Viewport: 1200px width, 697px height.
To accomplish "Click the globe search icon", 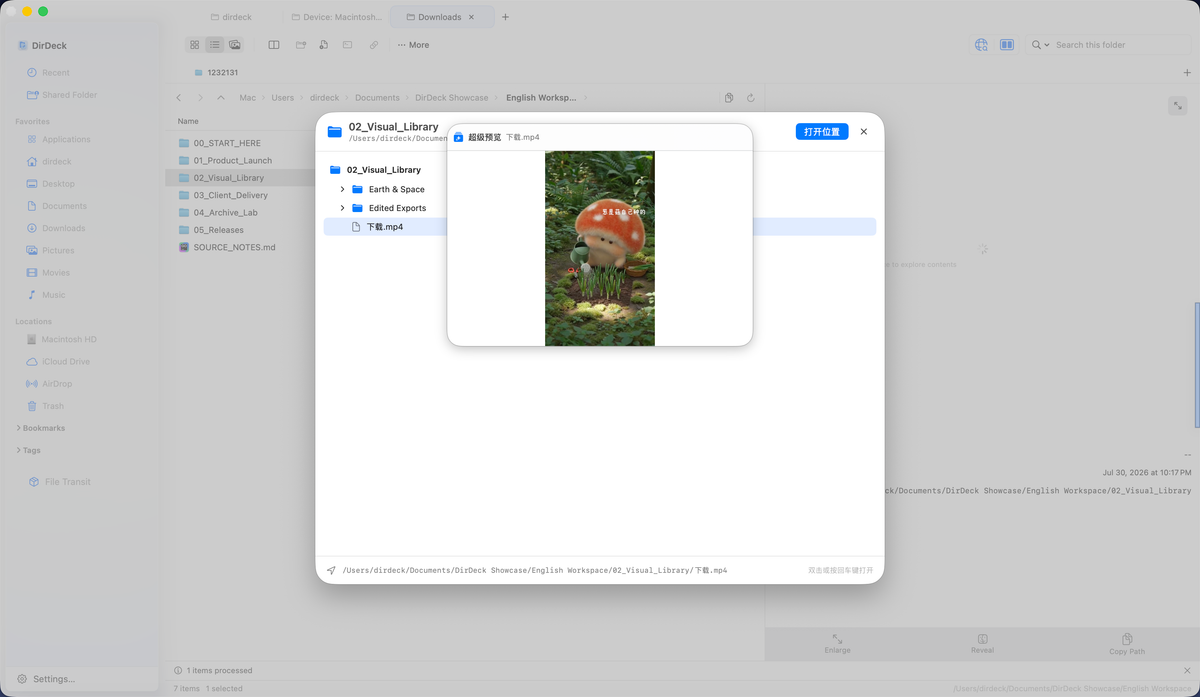I will click(x=981, y=45).
